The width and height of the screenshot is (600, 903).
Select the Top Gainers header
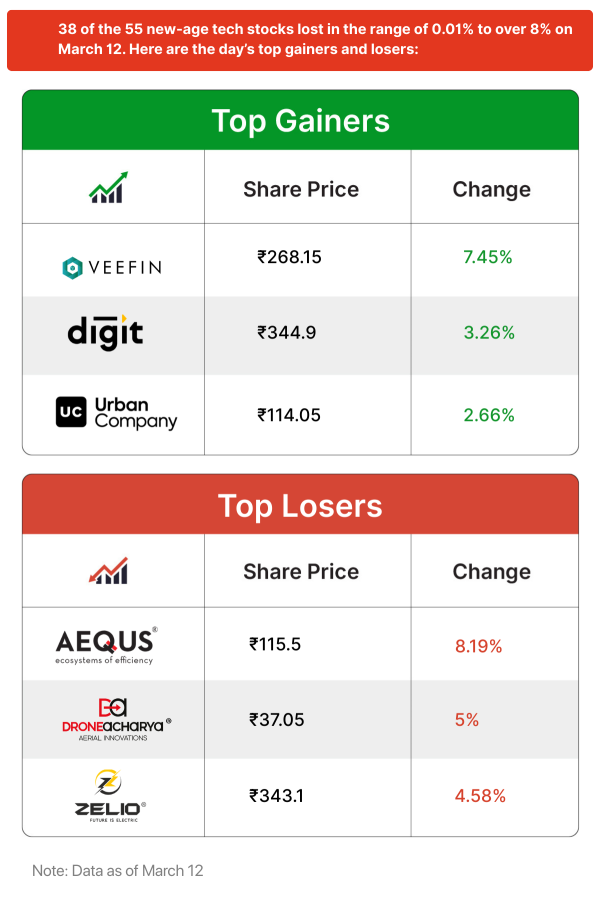coord(300,121)
